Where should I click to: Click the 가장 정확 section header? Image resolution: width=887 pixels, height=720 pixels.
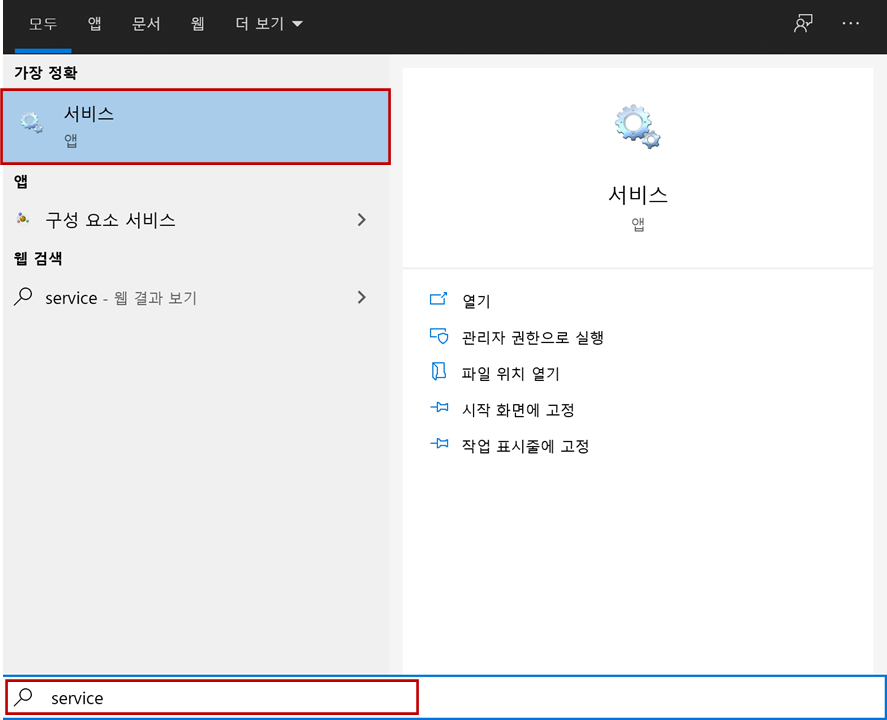pos(46,72)
